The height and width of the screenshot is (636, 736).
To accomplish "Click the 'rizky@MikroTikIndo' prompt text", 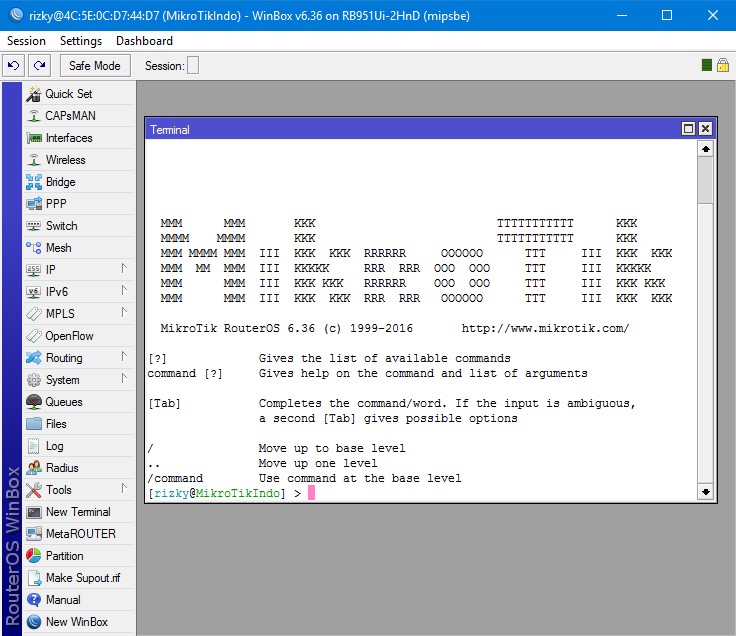I will [217, 493].
